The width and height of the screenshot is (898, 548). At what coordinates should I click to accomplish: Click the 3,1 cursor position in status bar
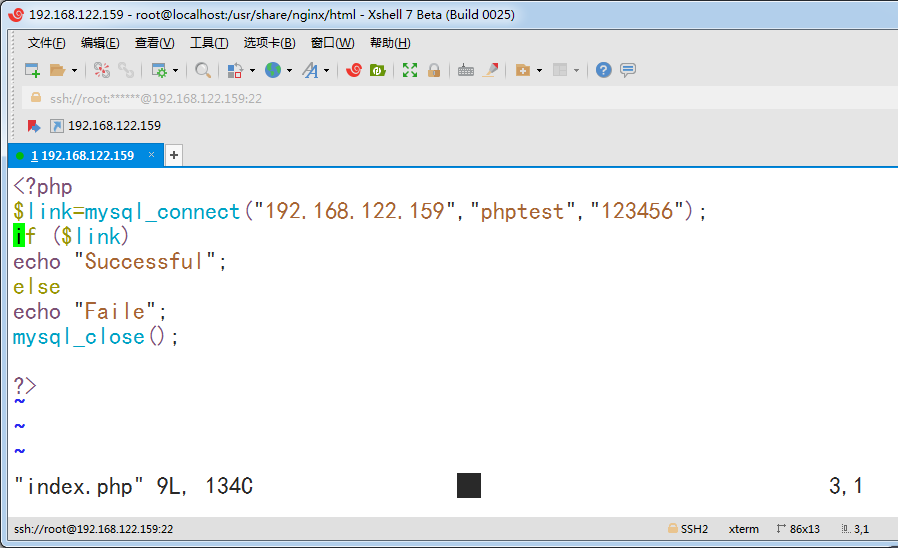[856, 529]
